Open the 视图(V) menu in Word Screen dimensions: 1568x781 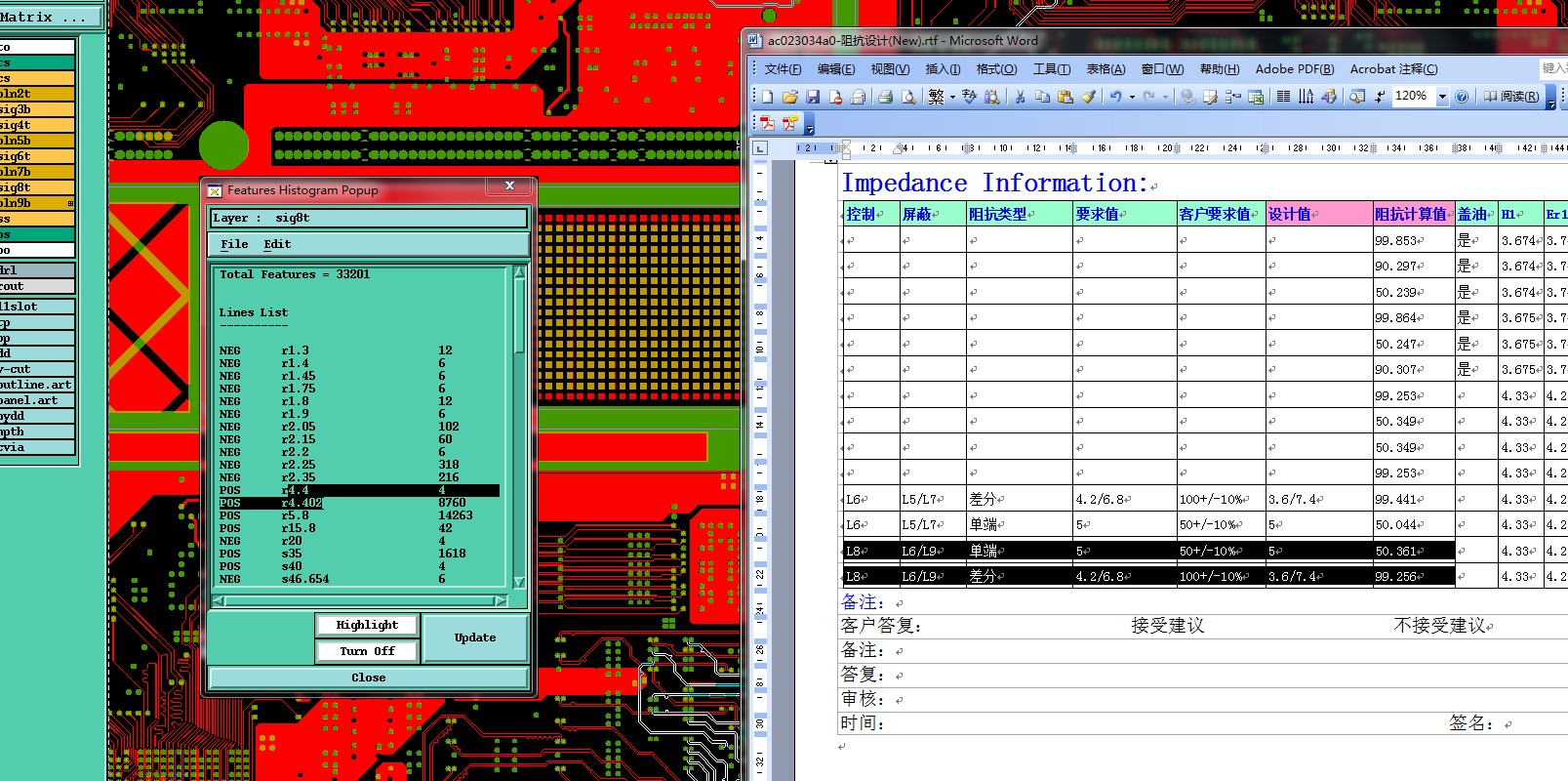pyautogui.click(x=890, y=69)
